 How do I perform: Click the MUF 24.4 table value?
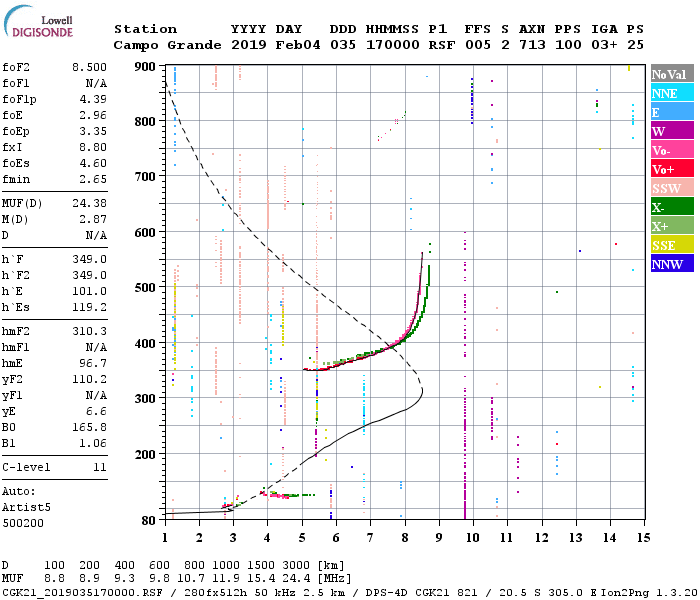(296, 579)
